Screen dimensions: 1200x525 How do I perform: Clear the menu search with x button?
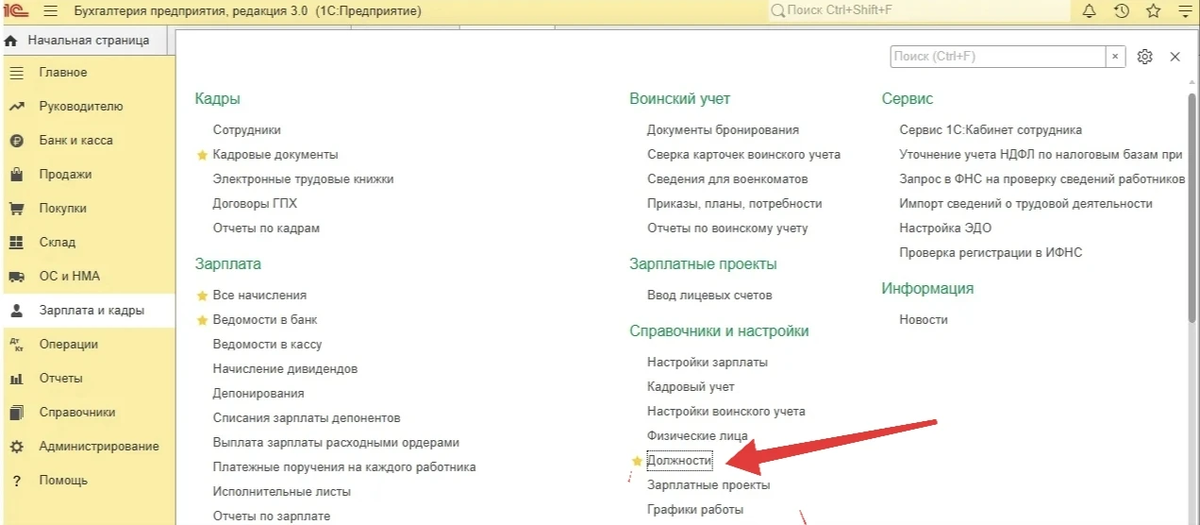[x=1114, y=57]
